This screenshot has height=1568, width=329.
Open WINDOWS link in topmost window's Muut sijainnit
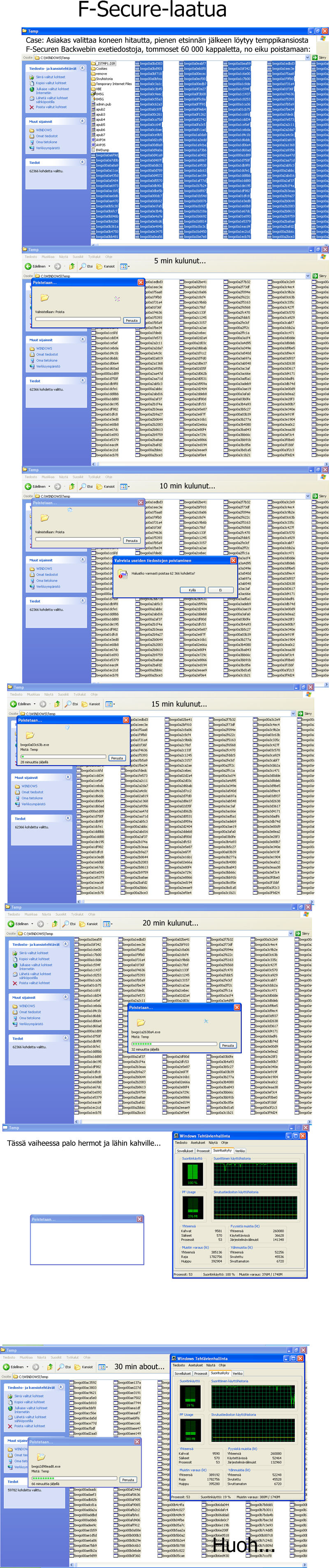pos(41,130)
